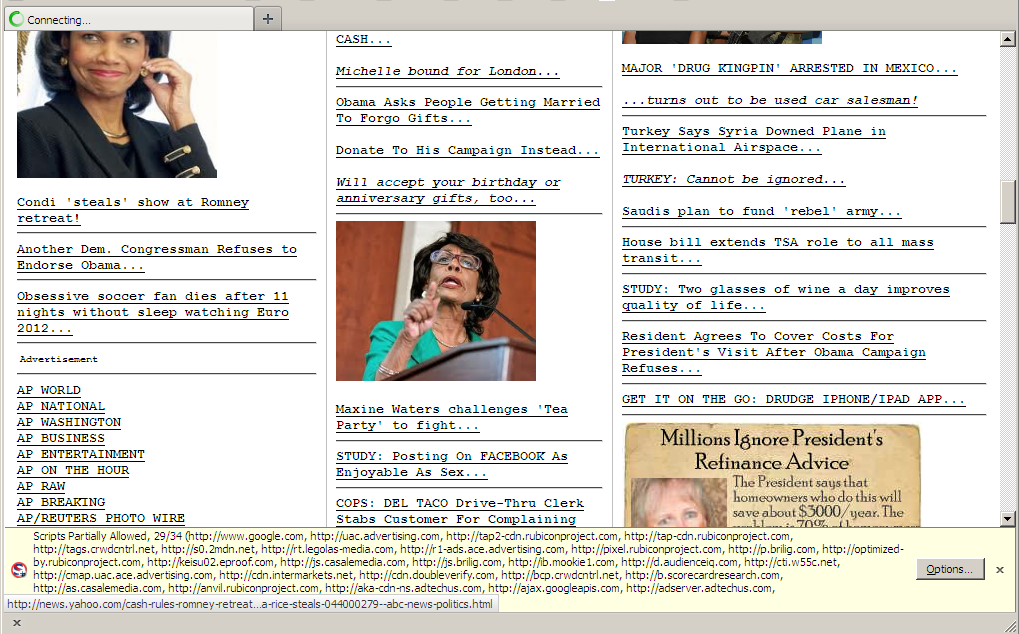
Task: Open 'MAJOR DRUG KINGPIN ARRESTED IN MEXICO' link
Action: pos(790,68)
